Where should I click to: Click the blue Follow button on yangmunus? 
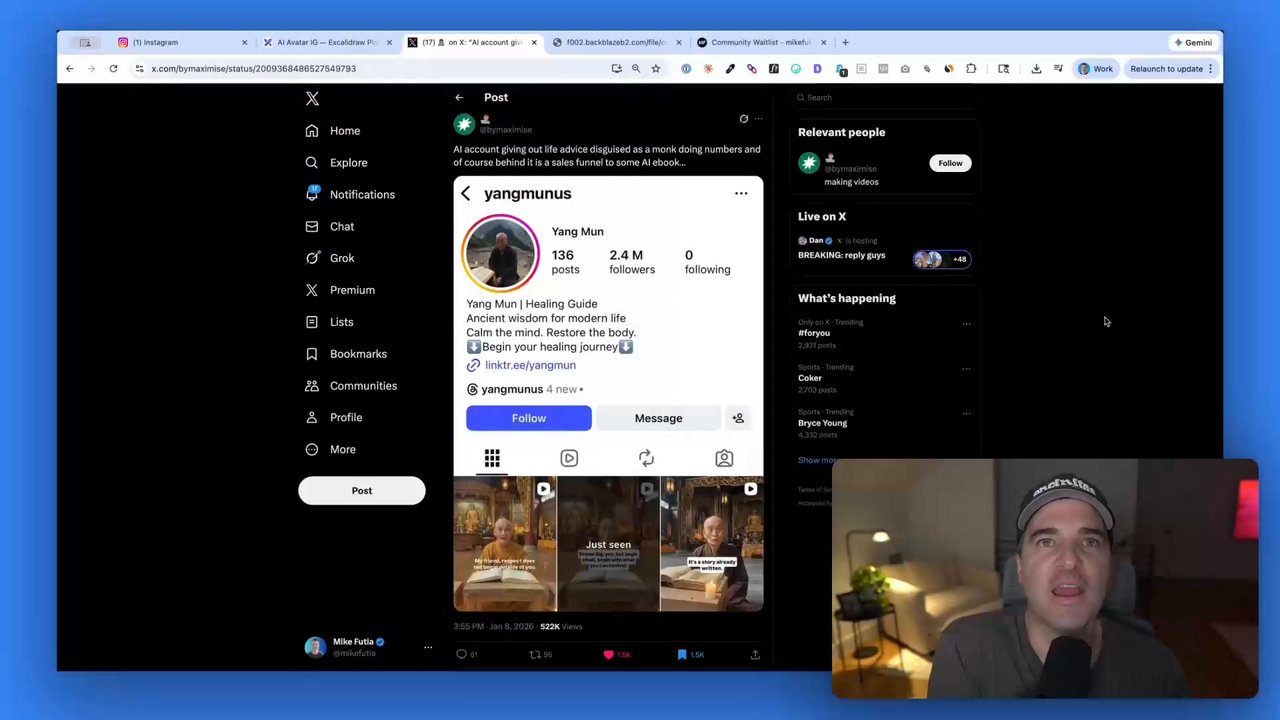click(528, 419)
